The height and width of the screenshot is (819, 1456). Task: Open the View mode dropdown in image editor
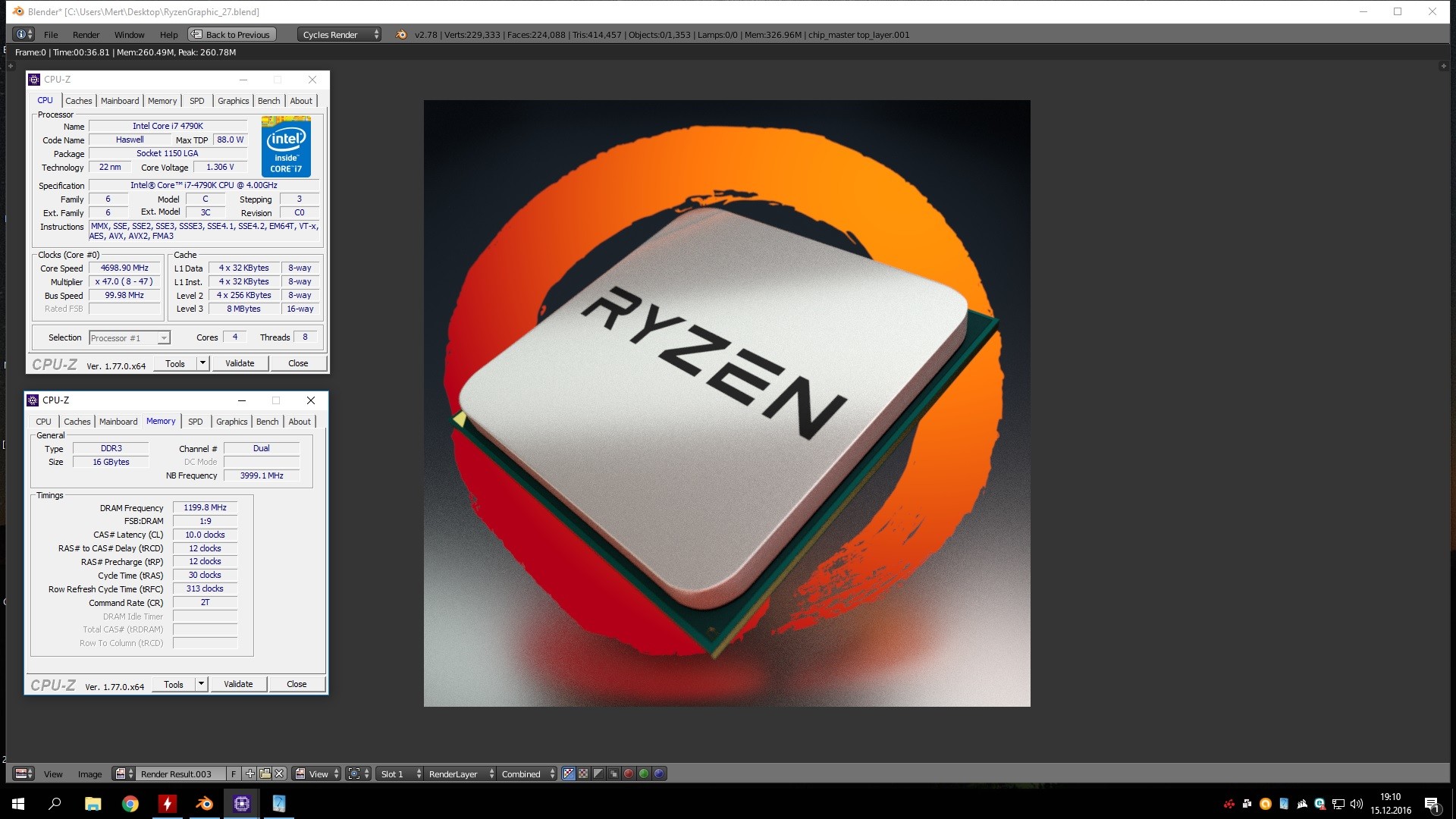317,774
